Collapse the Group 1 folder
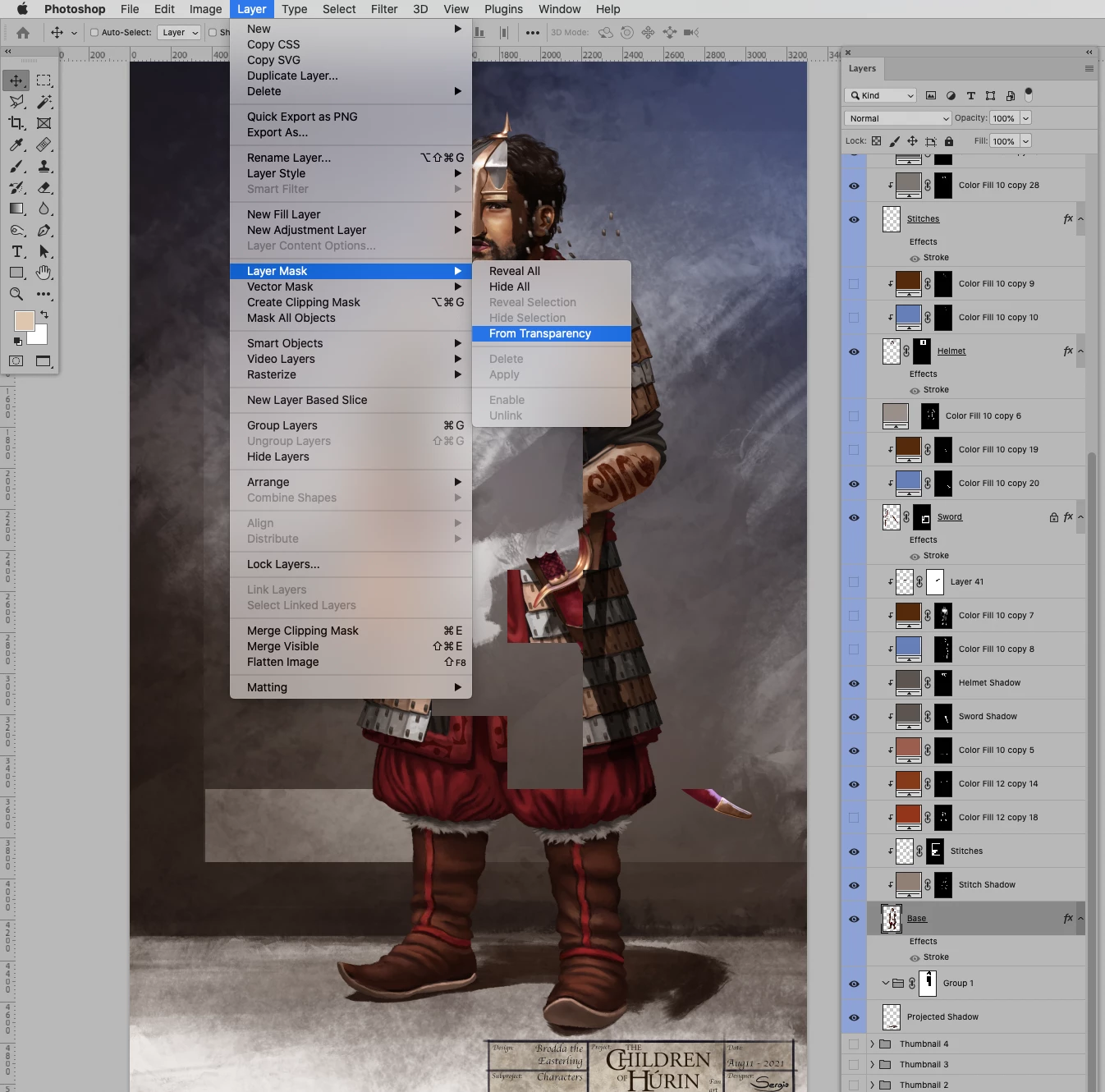The height and width of the screenshot is (1092, 1105). [x=885, y=983]
